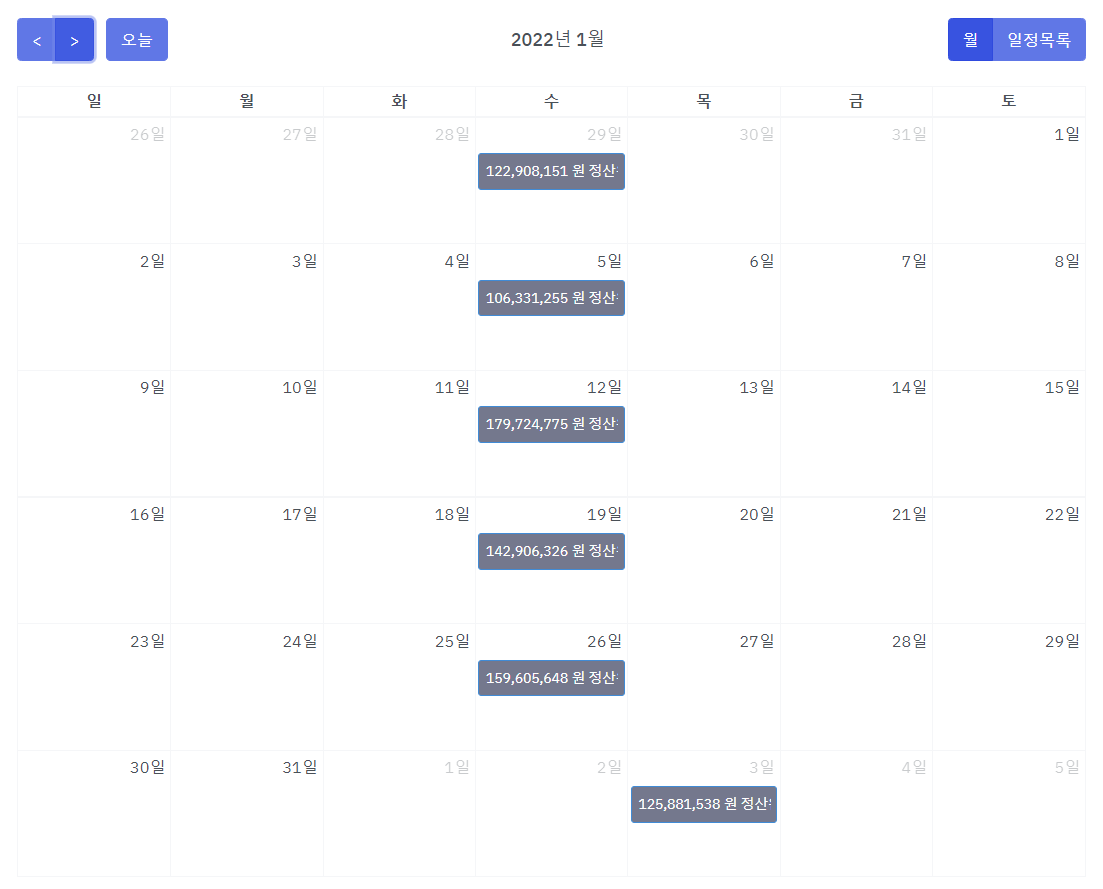
Task: Switch to 일정목록 list view
Action: (x=1039, y=40)
